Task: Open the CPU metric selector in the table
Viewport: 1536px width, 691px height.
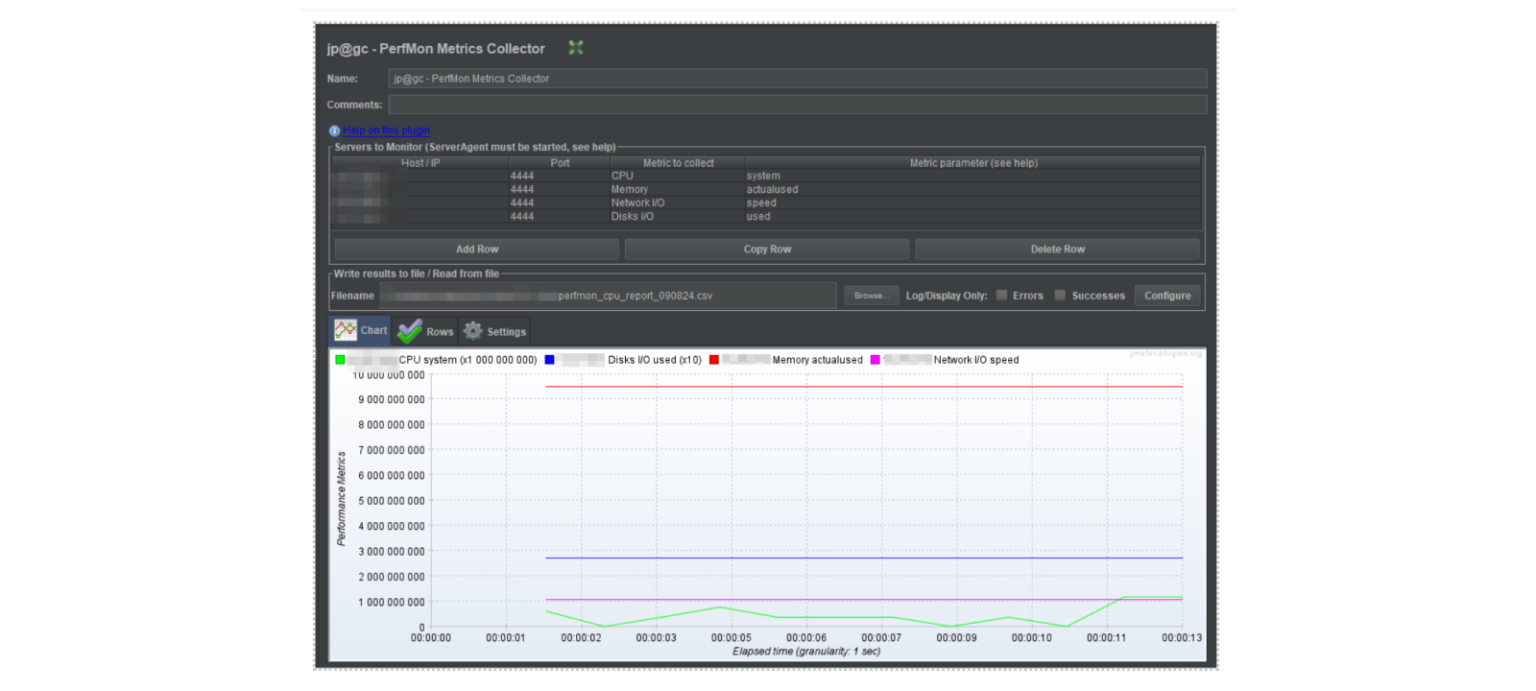Action: coord(678,175)
